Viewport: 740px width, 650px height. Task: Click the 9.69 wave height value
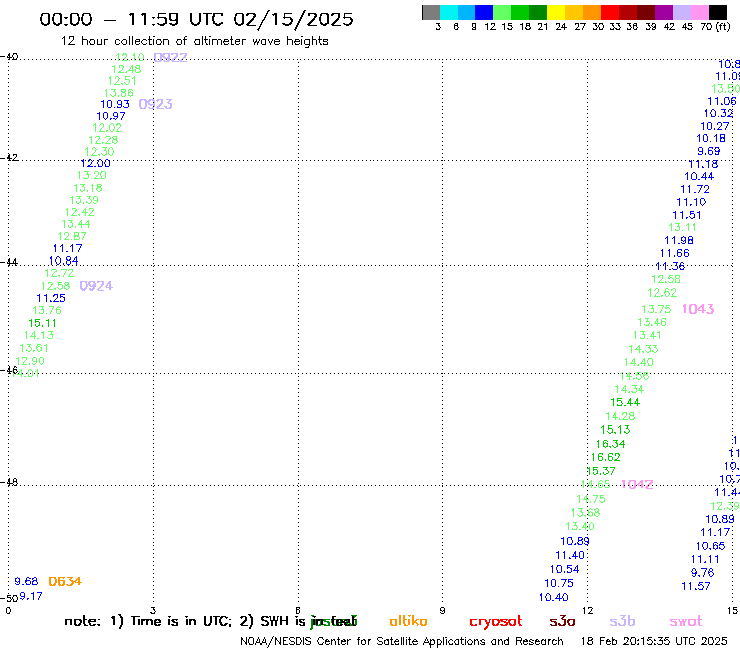point(708,151)
